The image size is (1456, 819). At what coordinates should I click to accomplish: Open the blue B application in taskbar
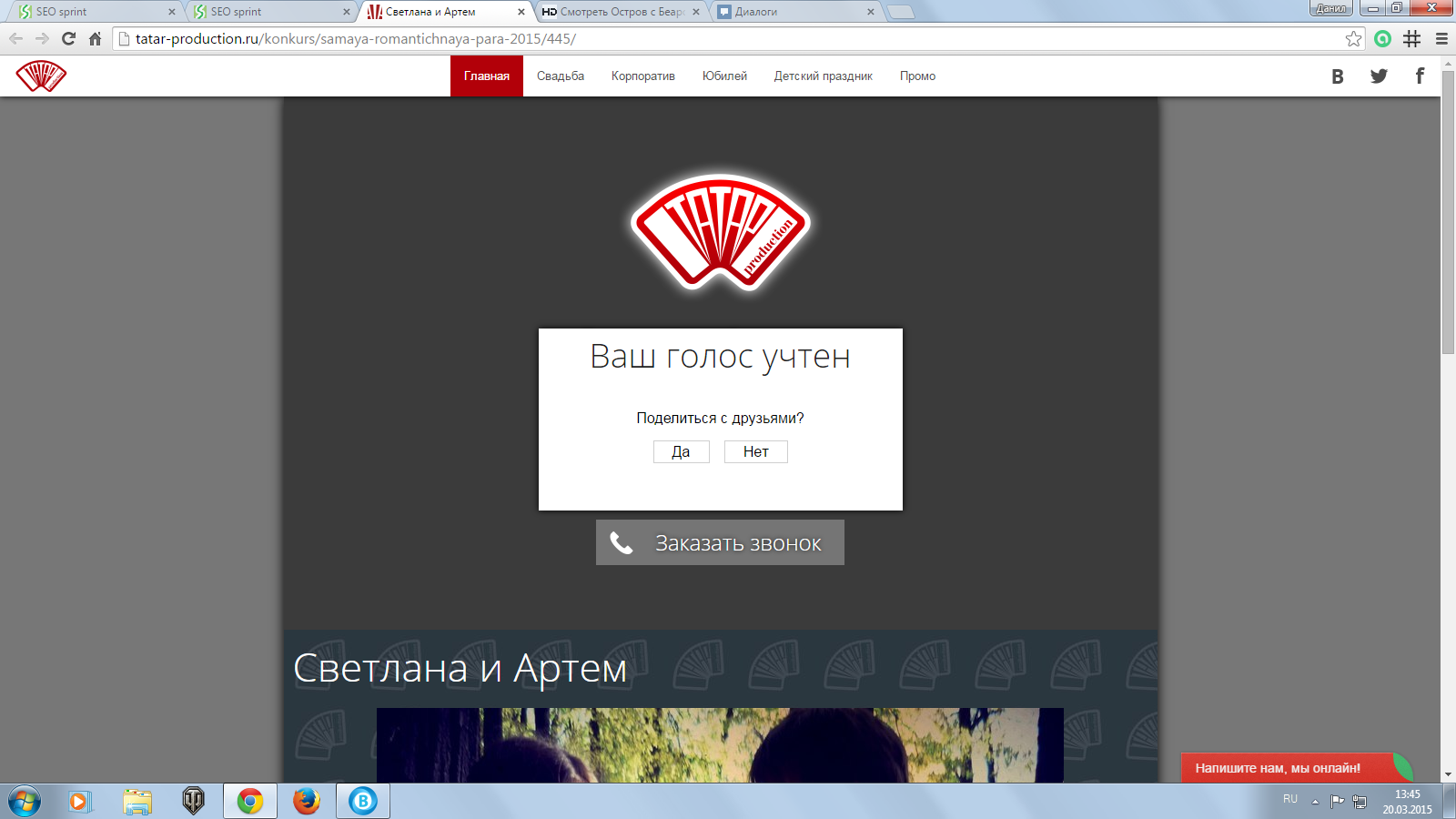(363, 801)
